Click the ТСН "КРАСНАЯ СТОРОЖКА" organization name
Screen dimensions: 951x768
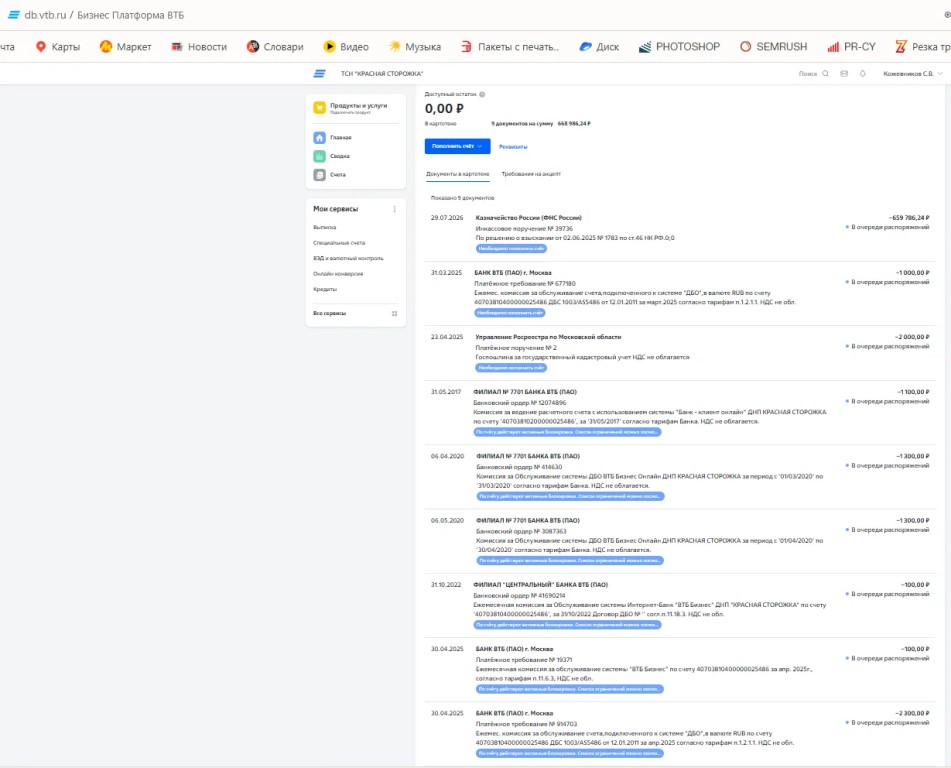(381, 73)
